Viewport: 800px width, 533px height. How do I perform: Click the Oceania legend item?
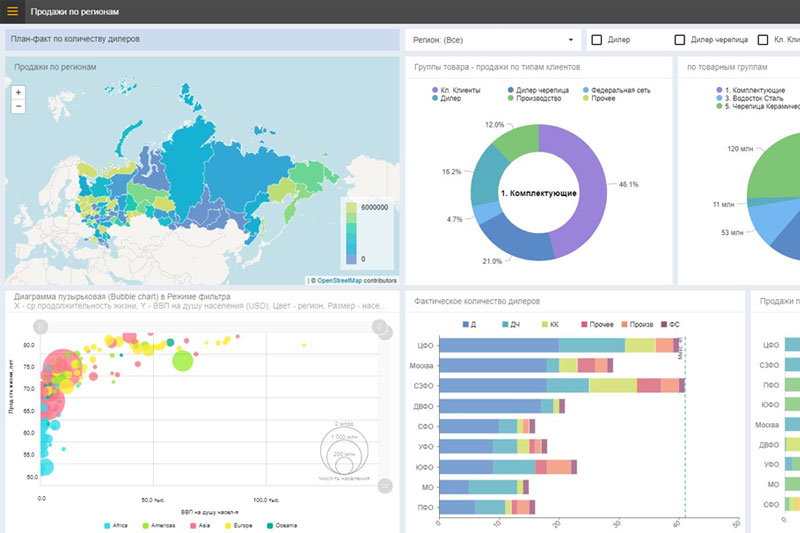pos(282,525)
